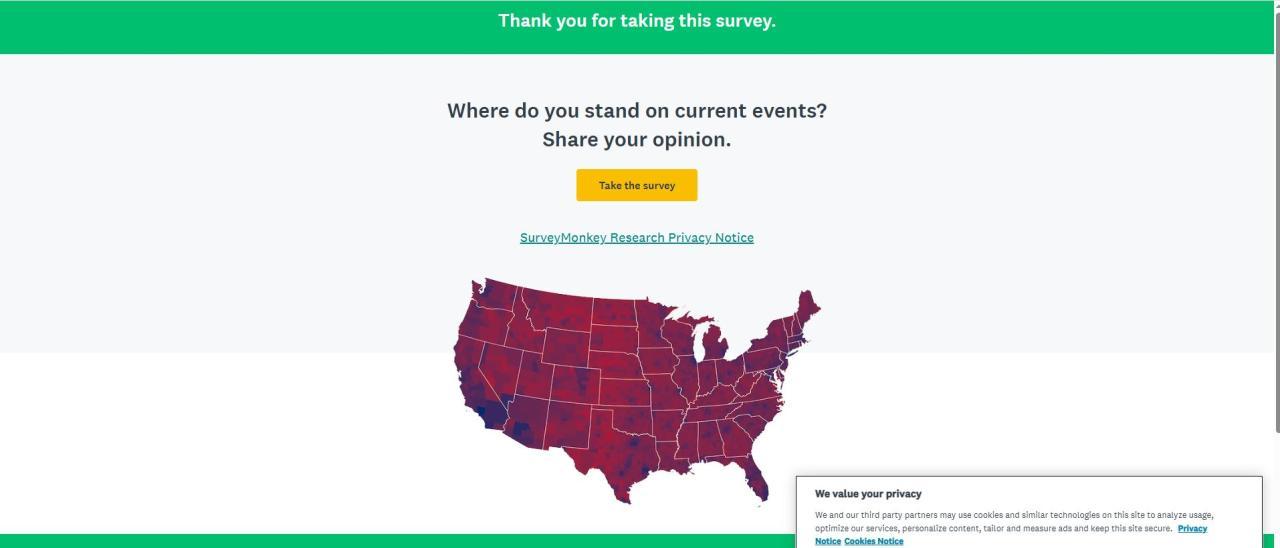
Task: Click the "Where do you stand" heading
Action: pyautogui.click(x=636, y=110)
